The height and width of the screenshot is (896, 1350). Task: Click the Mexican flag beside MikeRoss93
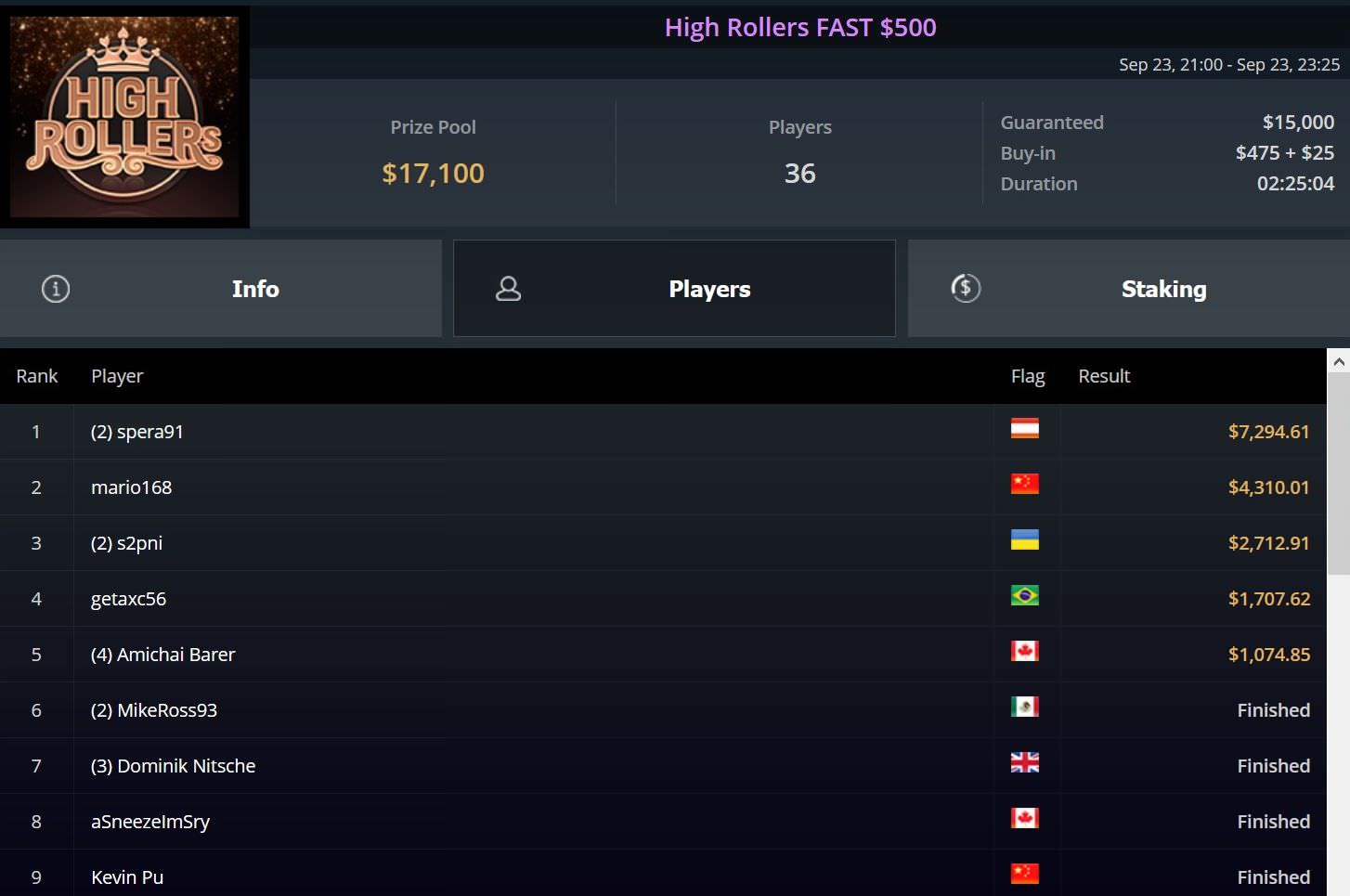pos(1024,708)
